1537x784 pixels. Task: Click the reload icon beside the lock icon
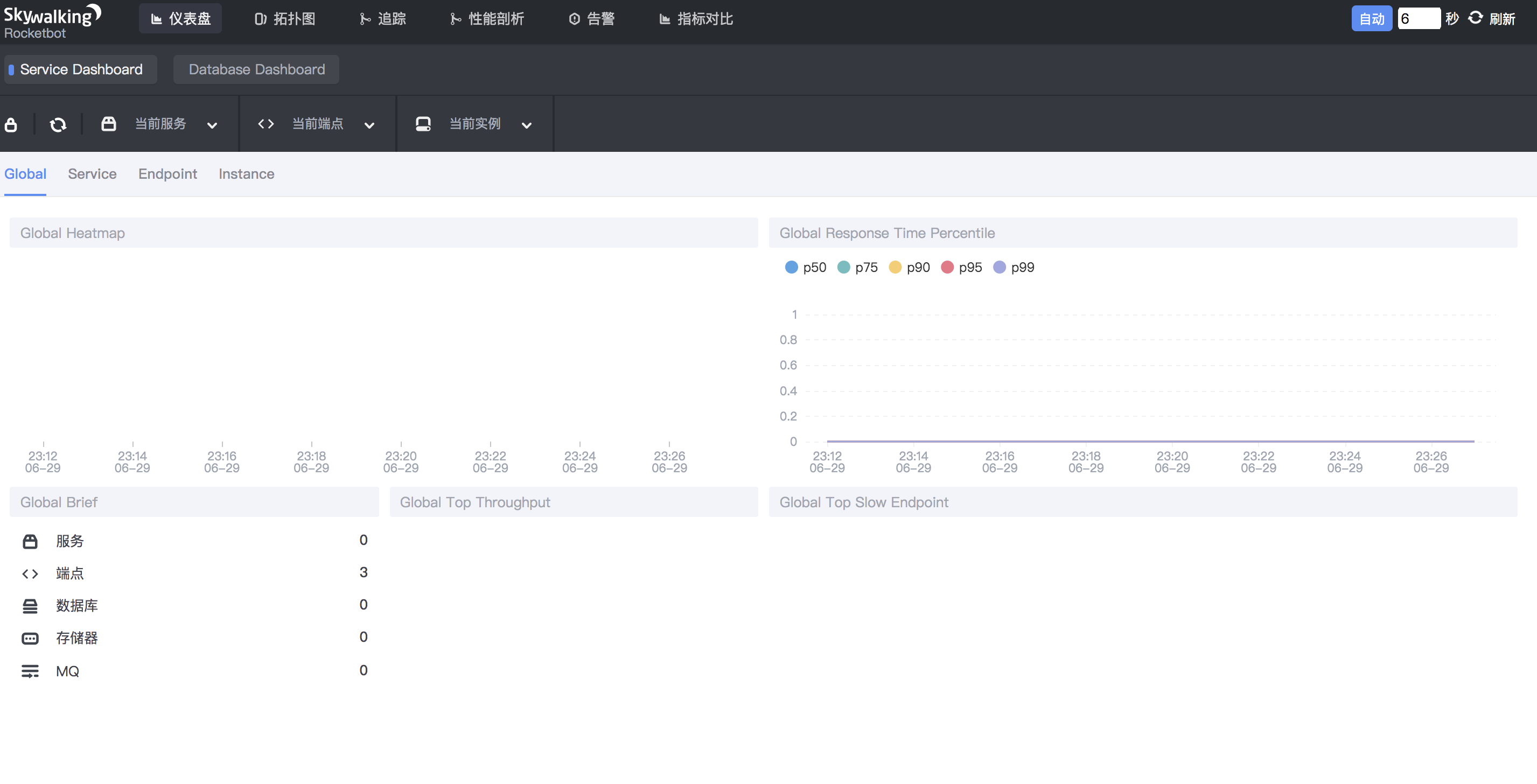click(58, 124)
